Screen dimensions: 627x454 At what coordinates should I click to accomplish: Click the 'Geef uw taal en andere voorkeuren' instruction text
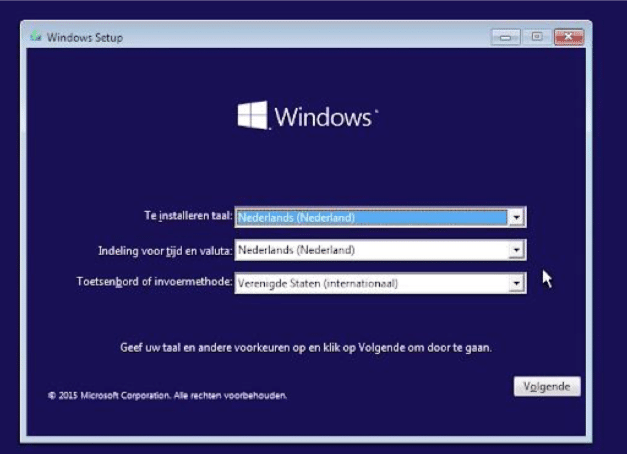(306, 348)
